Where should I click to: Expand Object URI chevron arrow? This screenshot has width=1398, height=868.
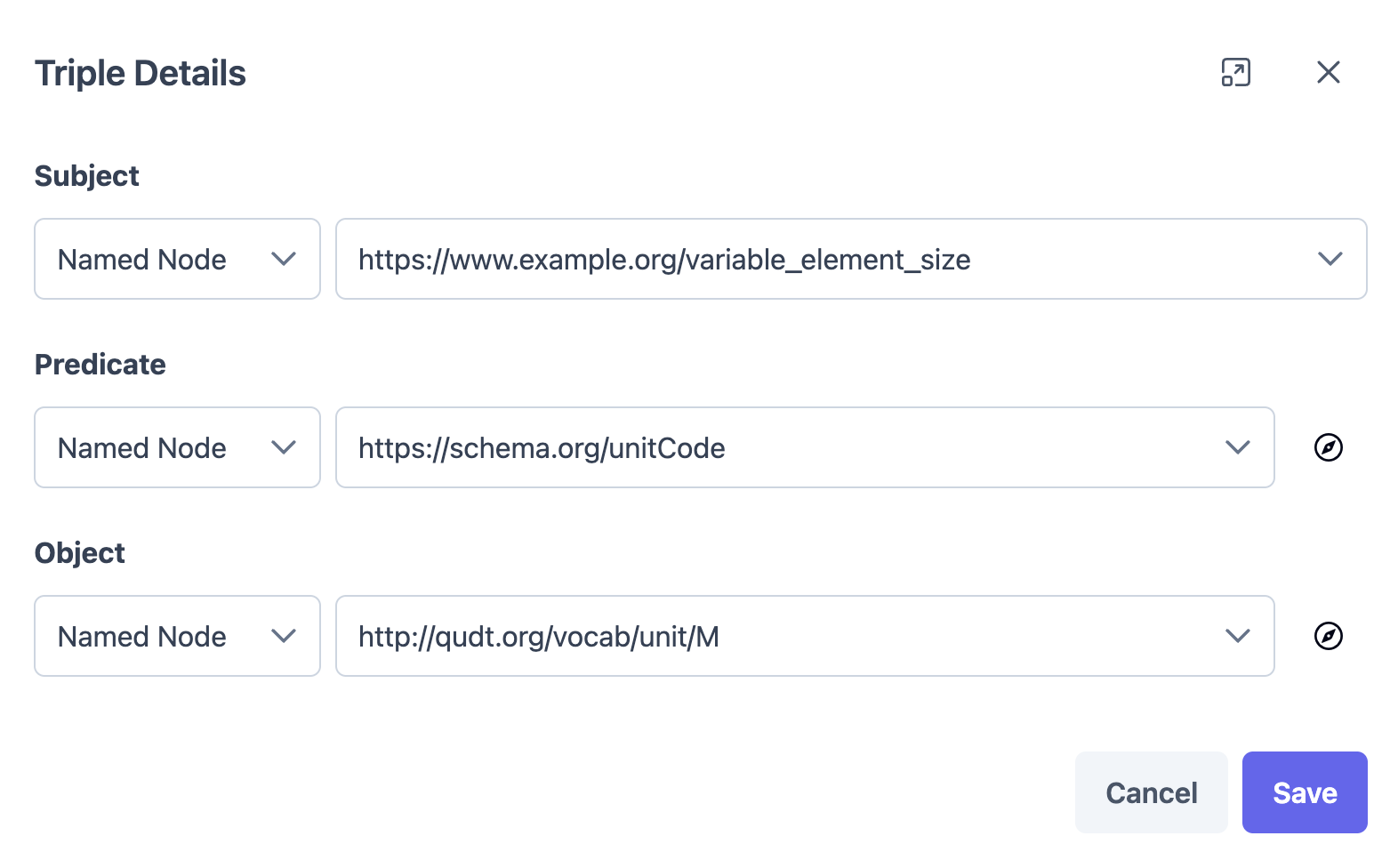tap(1237, 636)
